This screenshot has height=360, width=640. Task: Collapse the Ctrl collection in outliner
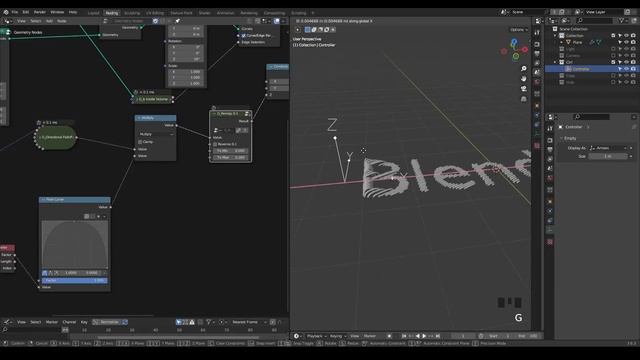coord(555,62)
